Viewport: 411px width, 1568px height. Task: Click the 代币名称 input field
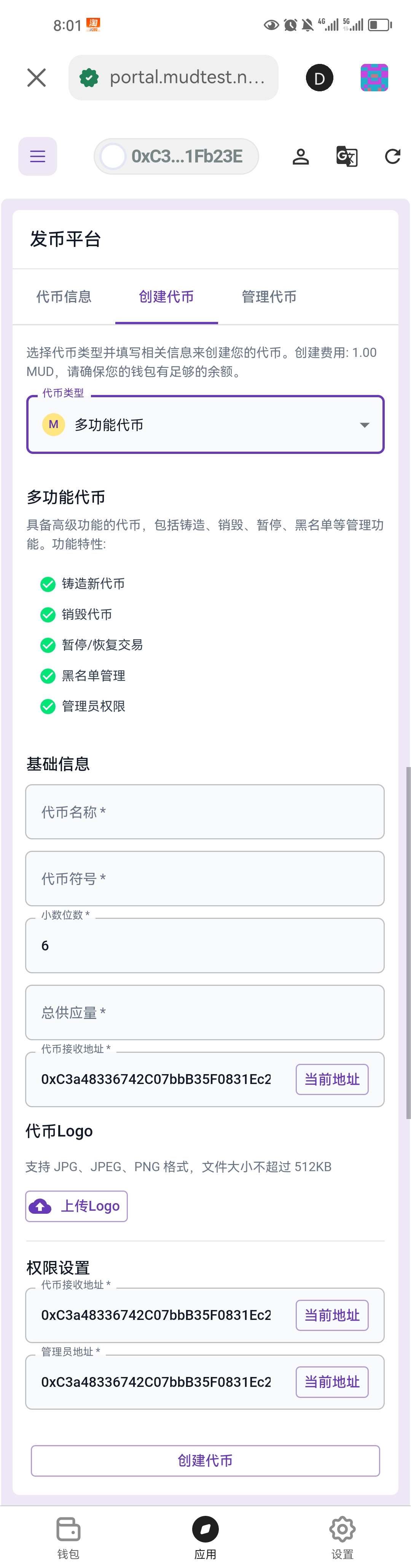click(205, 812)
